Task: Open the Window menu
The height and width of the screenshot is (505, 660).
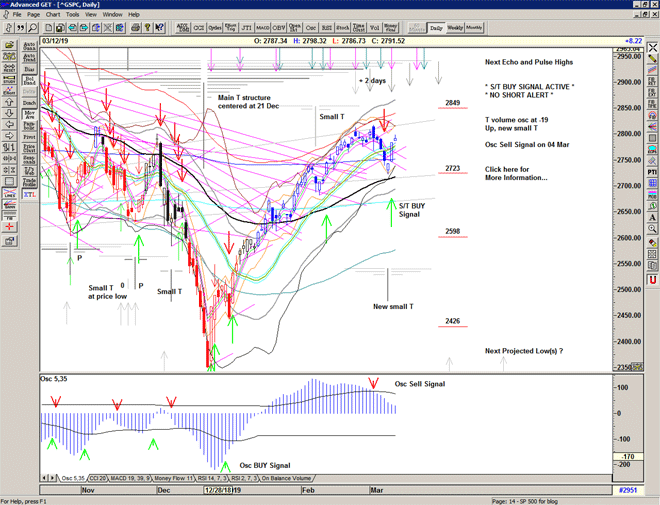Action: tap(113, 15)
